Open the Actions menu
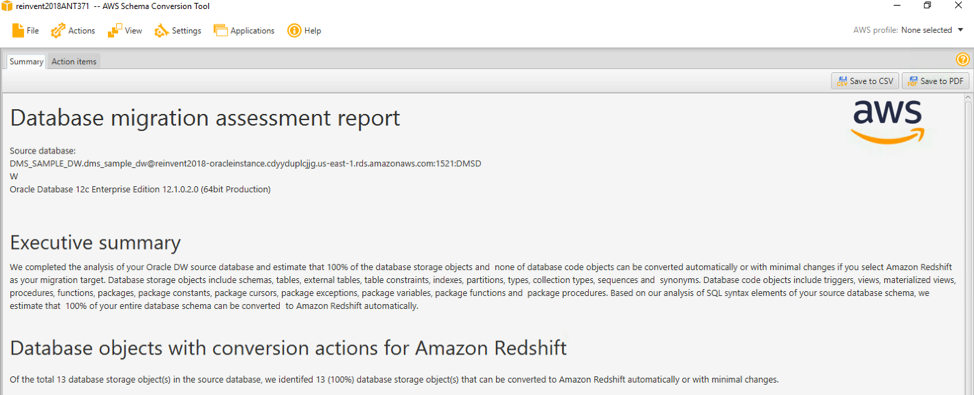 coord(73,30)
